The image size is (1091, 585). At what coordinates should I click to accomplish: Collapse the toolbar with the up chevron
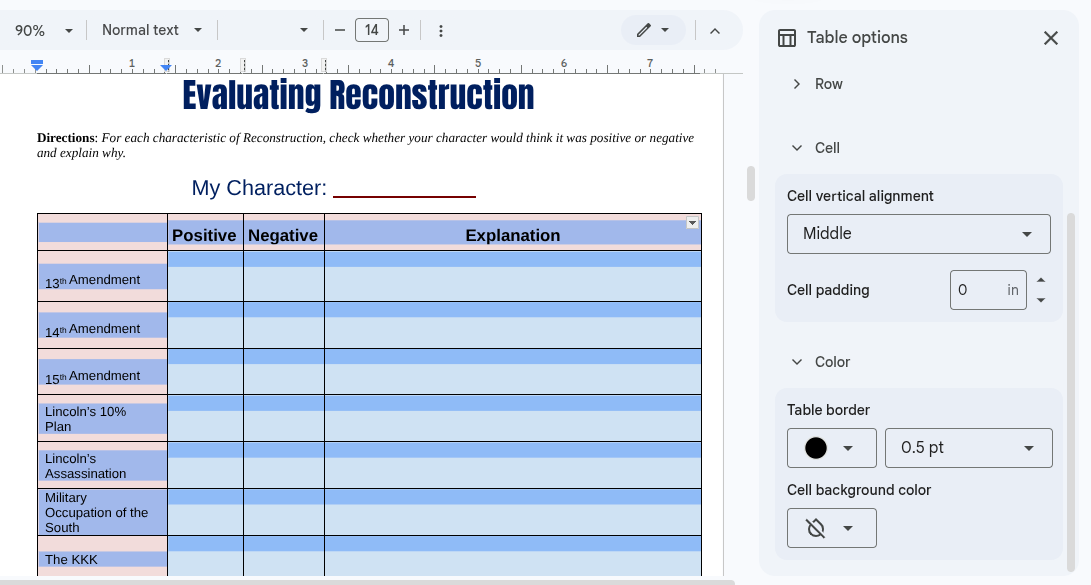coord(715,31)
